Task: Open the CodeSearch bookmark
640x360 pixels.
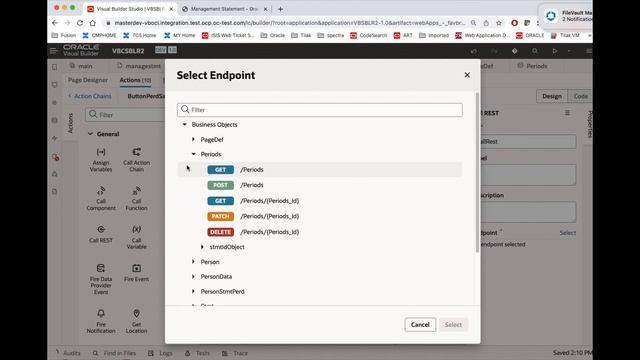Action: pos(369,36)
